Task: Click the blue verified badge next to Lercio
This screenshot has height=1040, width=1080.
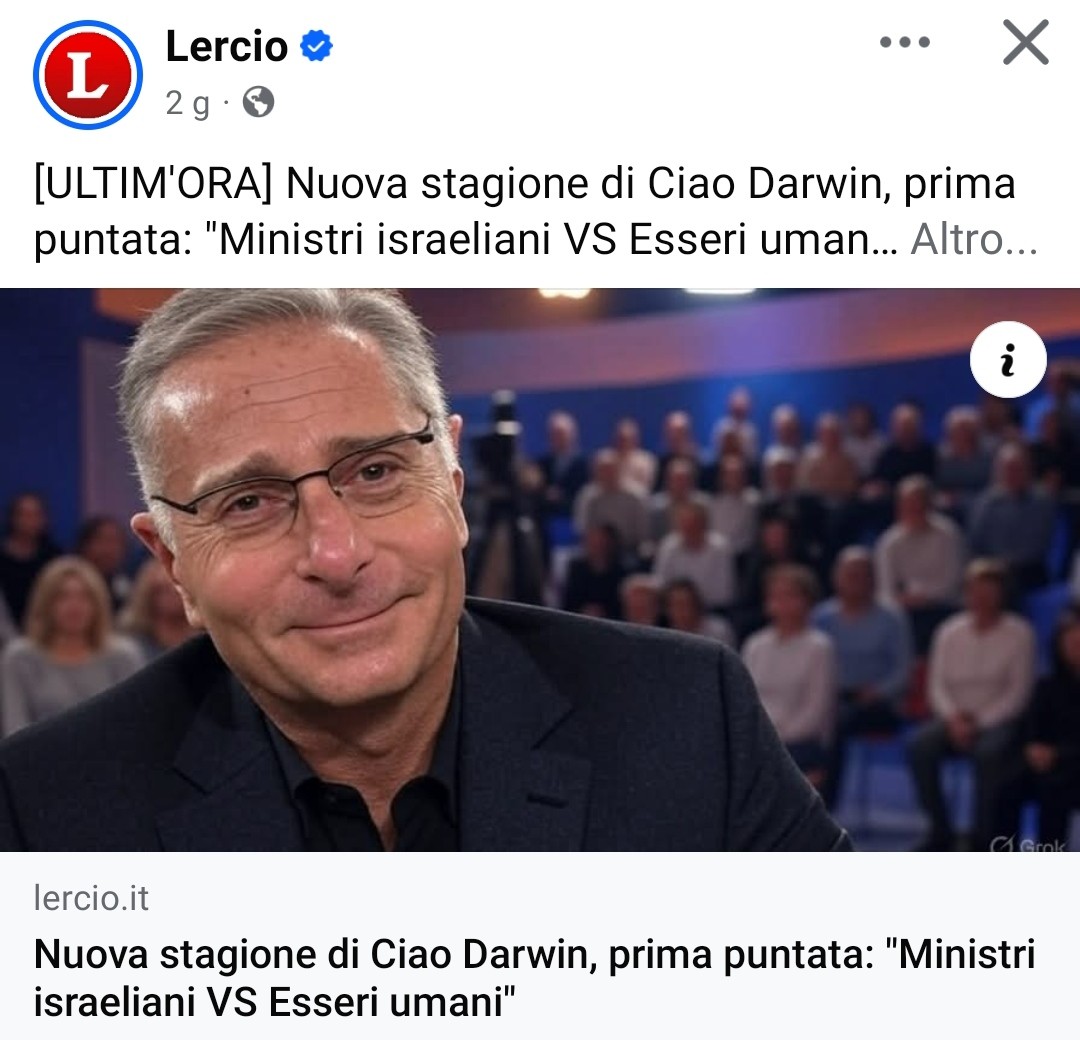Action: click(x=316, y=45)
